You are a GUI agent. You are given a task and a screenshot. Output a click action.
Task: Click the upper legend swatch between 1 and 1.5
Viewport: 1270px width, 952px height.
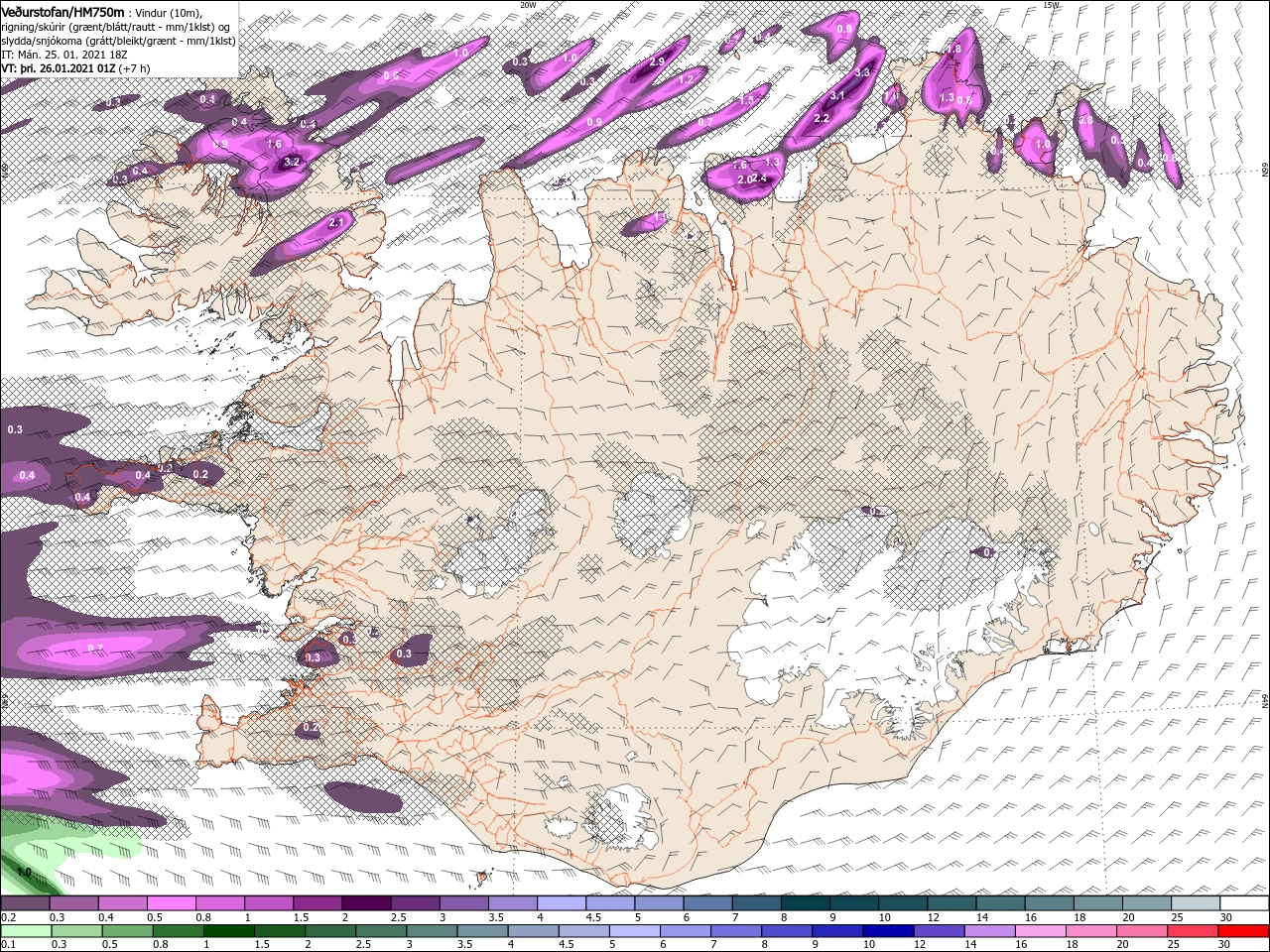[268, 903]
